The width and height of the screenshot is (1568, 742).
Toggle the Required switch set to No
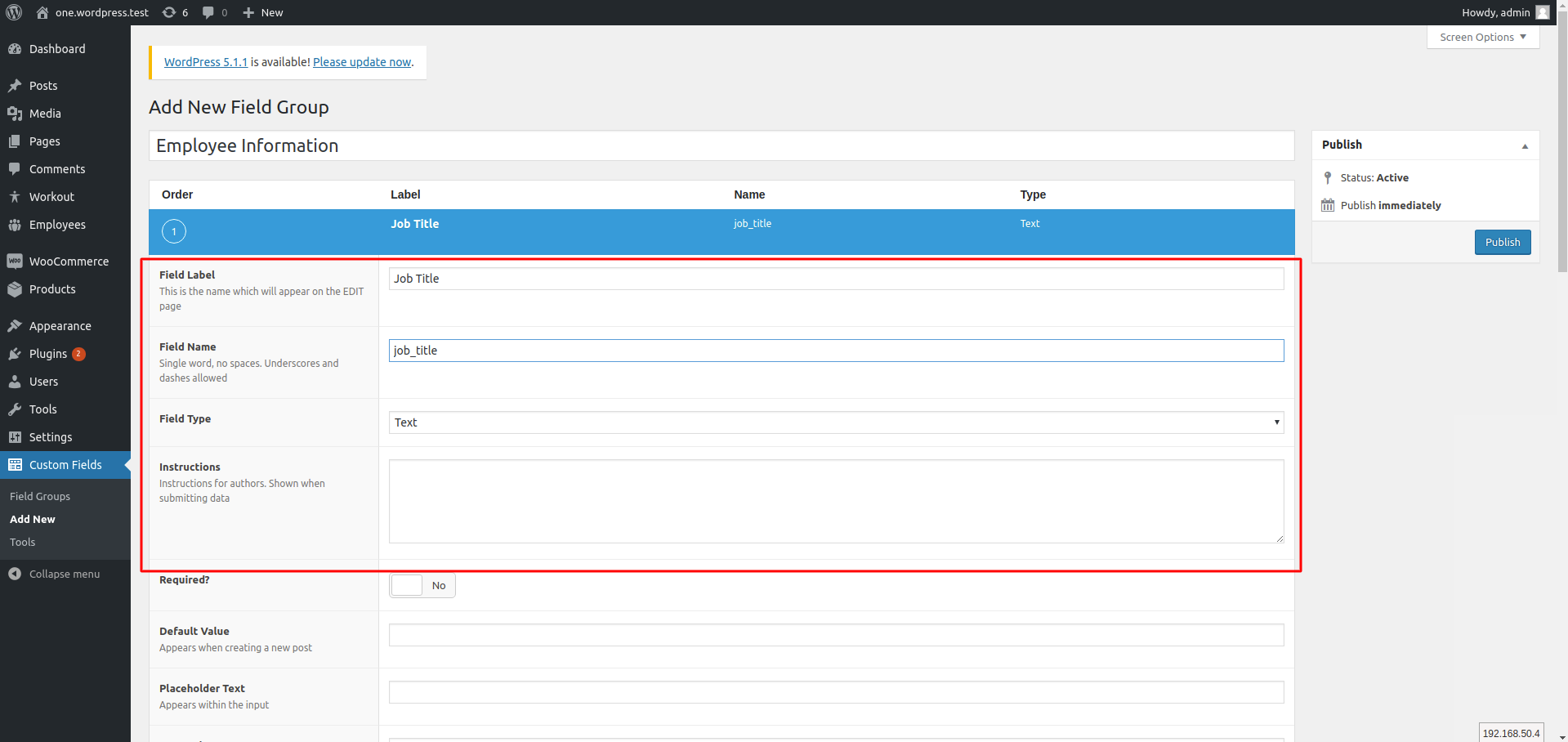422,585
